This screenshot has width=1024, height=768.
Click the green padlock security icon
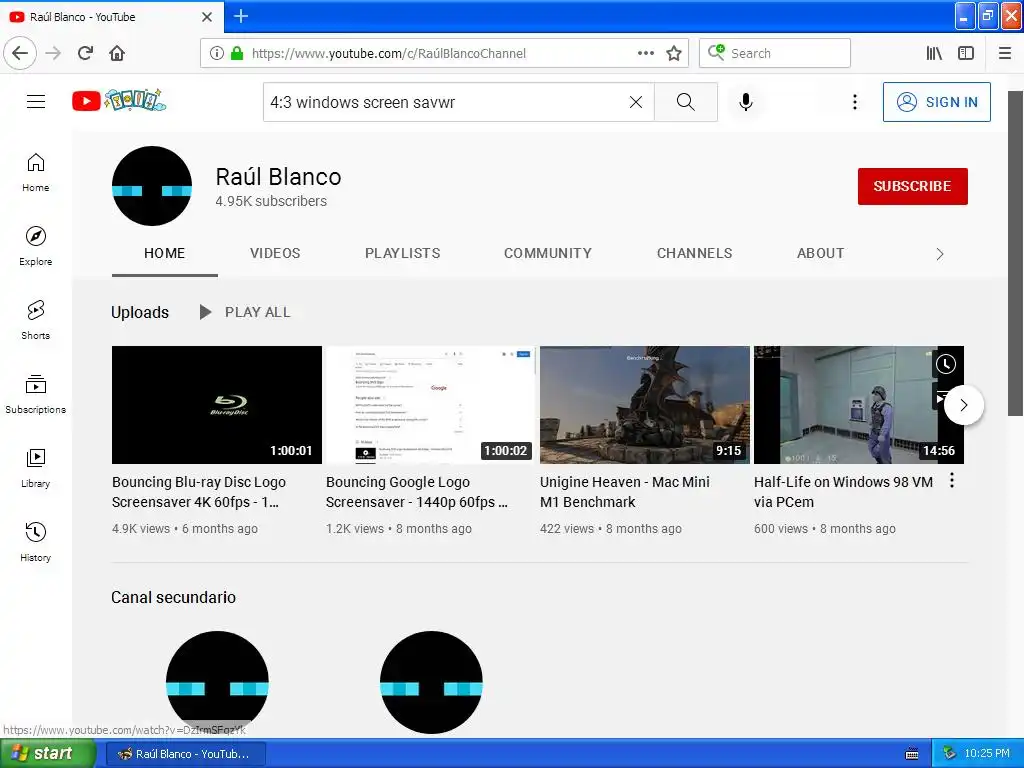coord(237,53)
